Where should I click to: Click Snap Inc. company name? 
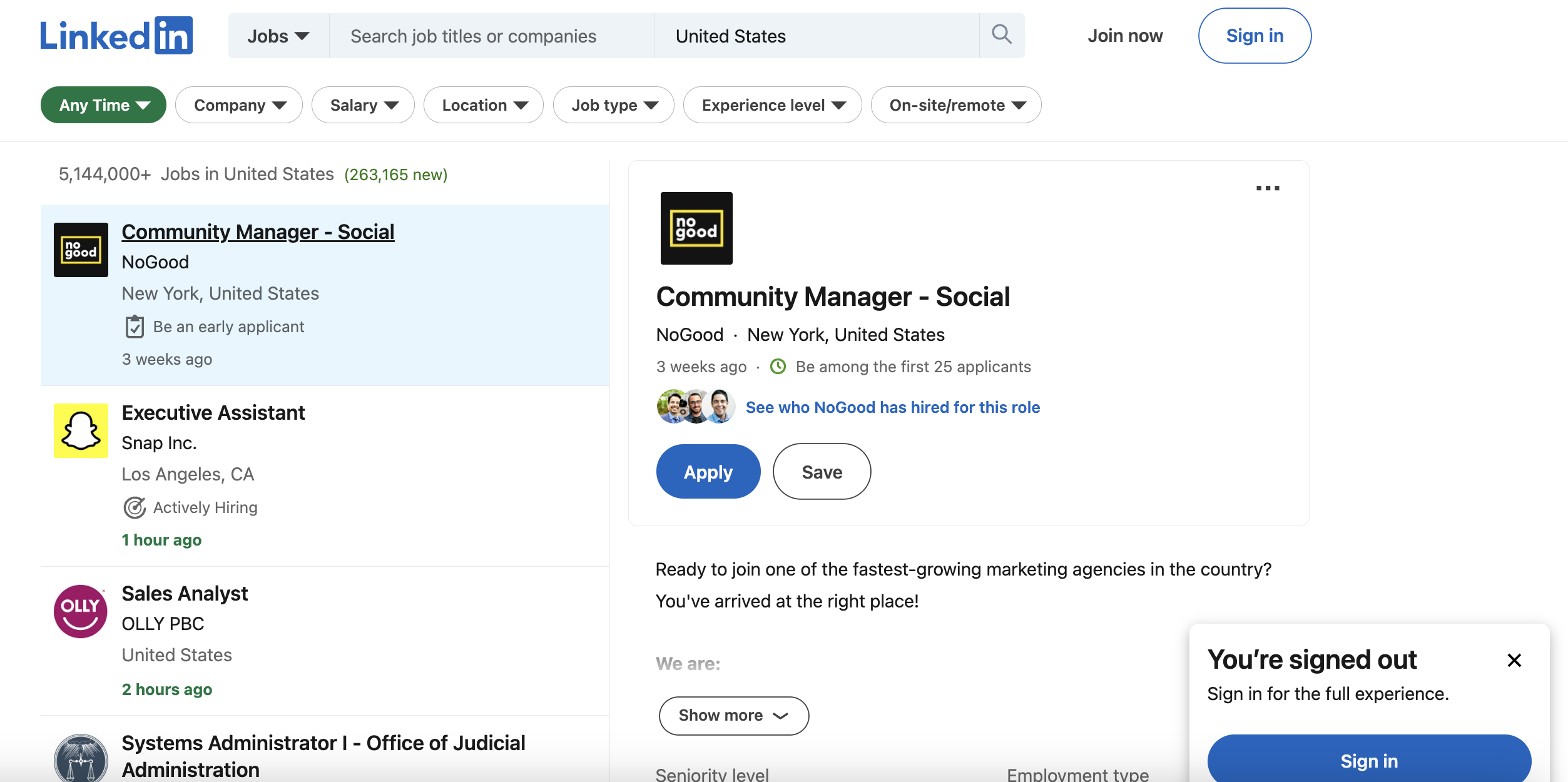pyautogui.click(x=159, y=443)
